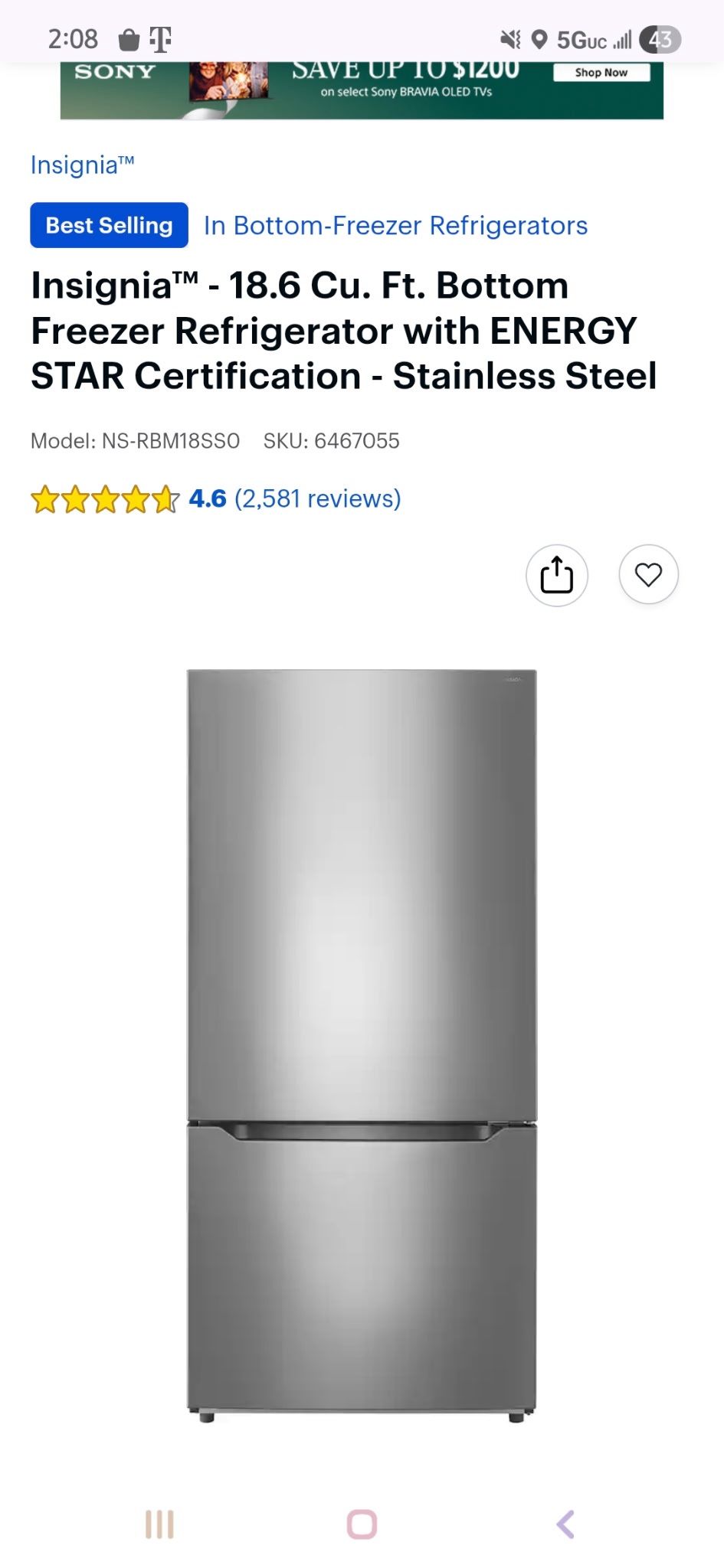Tap the Best Selling badge

[109, 225]
